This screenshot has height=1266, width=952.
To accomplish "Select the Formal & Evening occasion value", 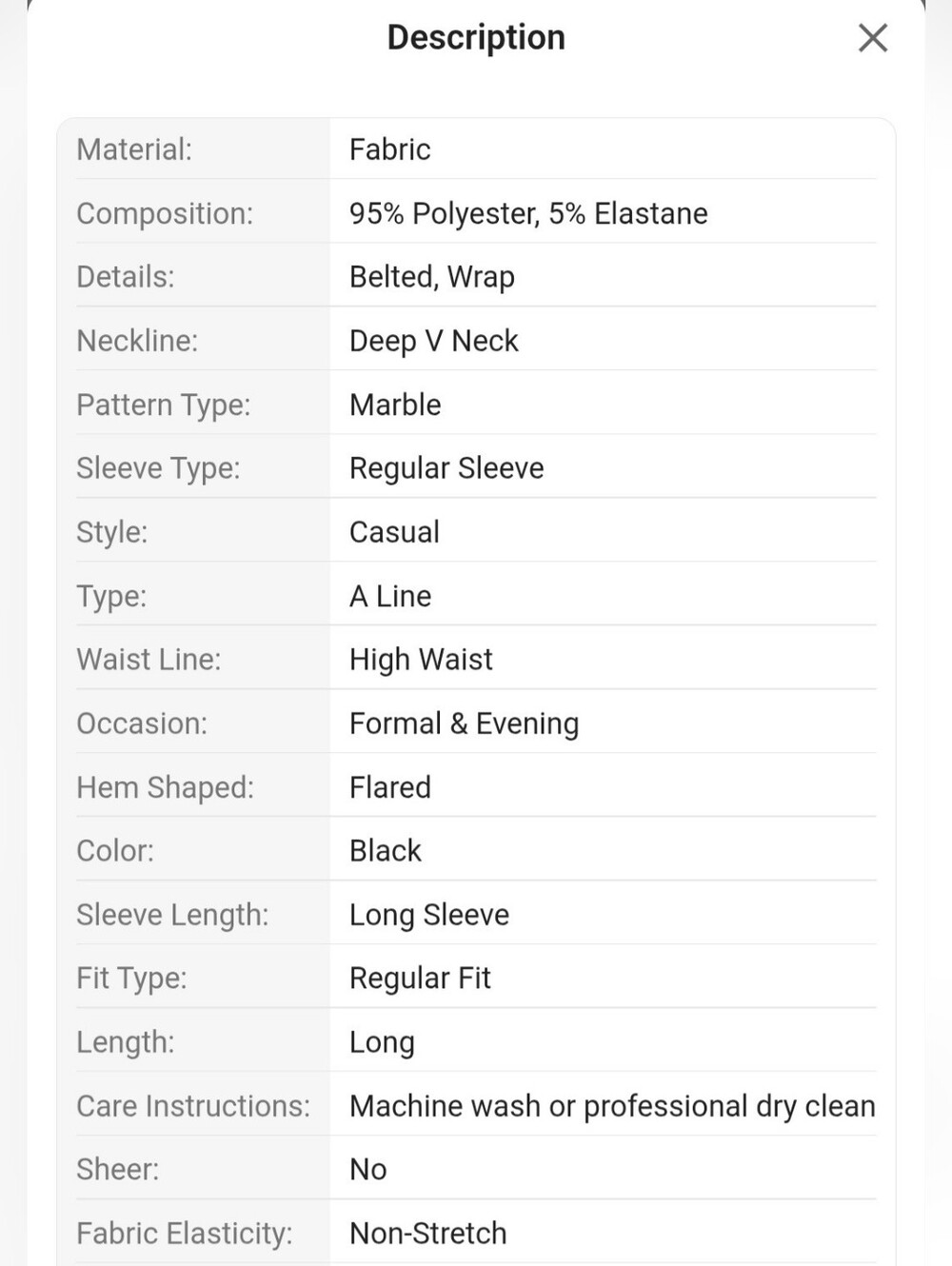I will [465, 723].
